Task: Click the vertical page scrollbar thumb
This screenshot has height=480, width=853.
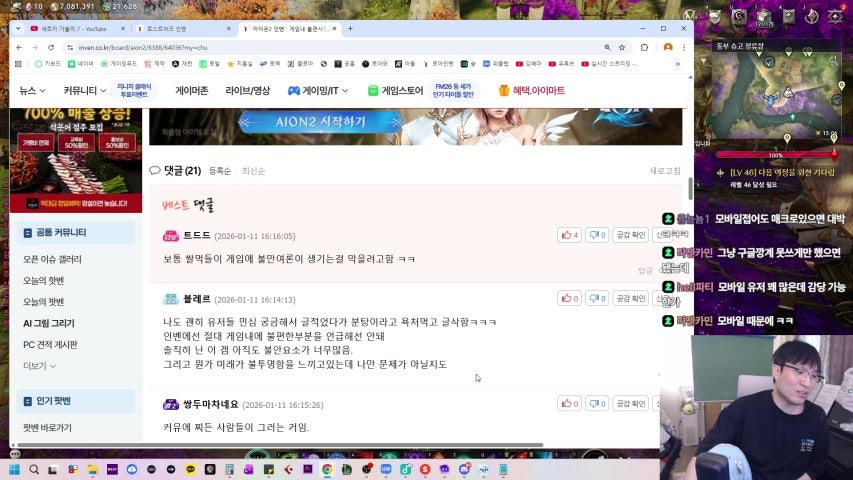Action: (x=690, y=188)
